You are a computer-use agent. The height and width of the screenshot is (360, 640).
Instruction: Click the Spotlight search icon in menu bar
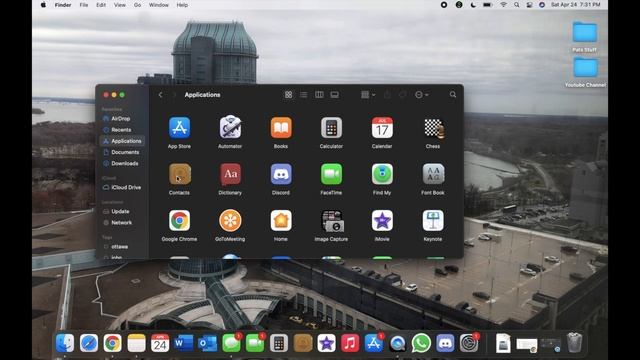click(x=517, y=5)
